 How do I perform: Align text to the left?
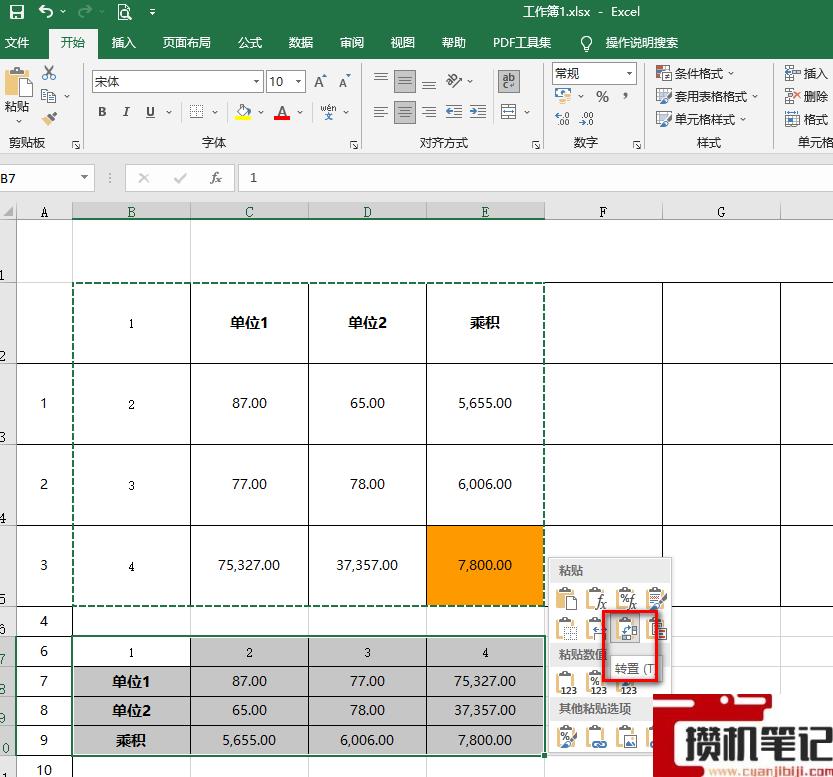(x=380, y=112)
